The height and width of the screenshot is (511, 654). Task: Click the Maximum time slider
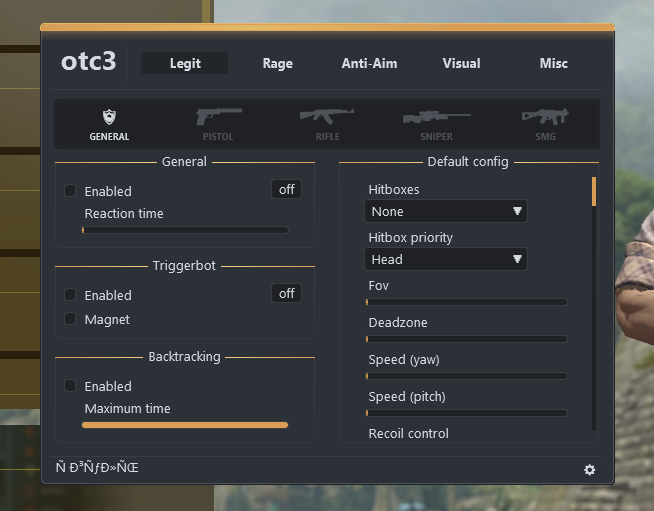(x=185, y=425)
